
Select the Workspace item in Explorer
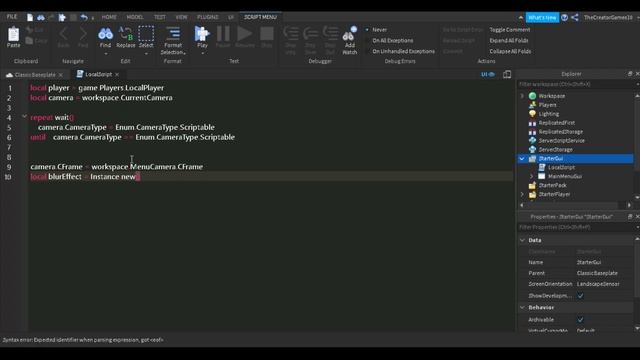[x=551, y=96]
